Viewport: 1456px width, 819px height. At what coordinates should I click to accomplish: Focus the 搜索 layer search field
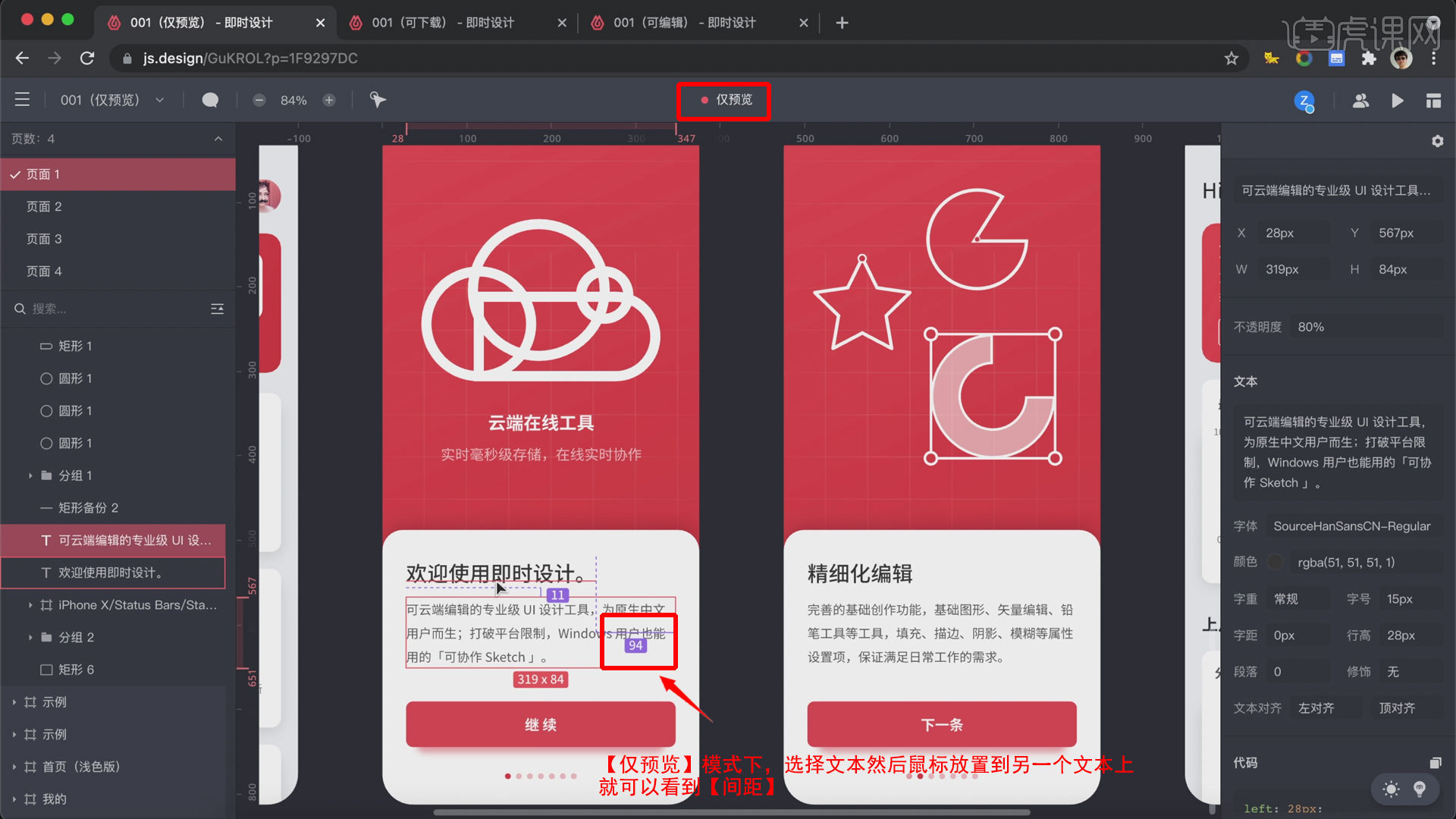(114, 309)
